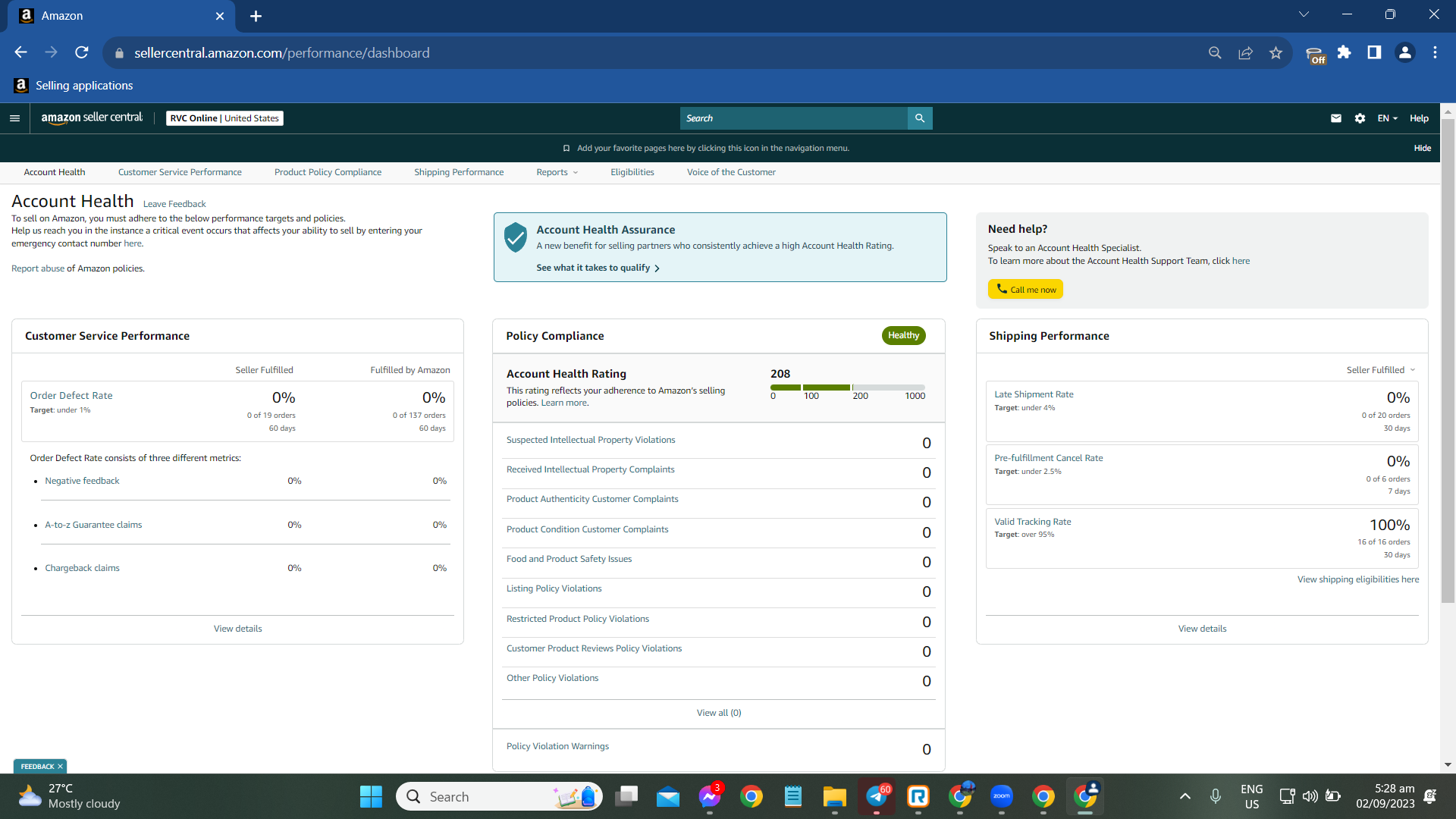Click the site lock icon

[119, 53]
